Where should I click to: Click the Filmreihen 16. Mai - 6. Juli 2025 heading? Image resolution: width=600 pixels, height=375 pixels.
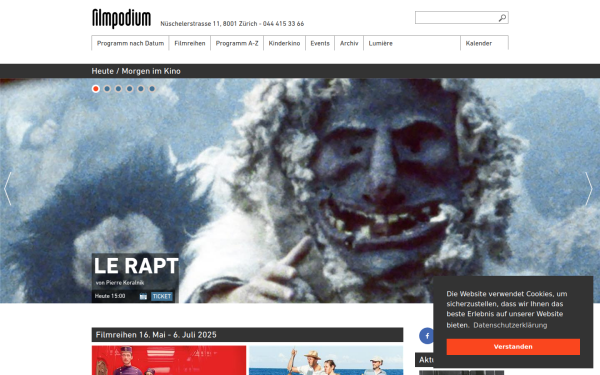pyautogui.click(x=156, y=335)
